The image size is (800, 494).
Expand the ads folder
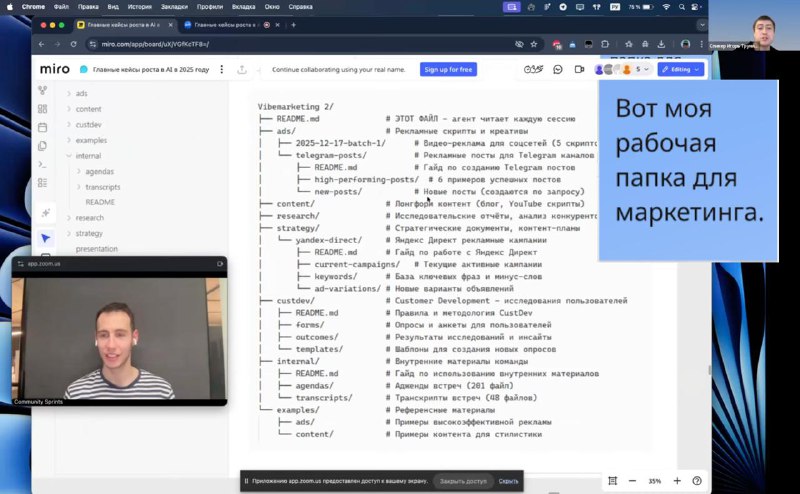[x=69, y=93]
